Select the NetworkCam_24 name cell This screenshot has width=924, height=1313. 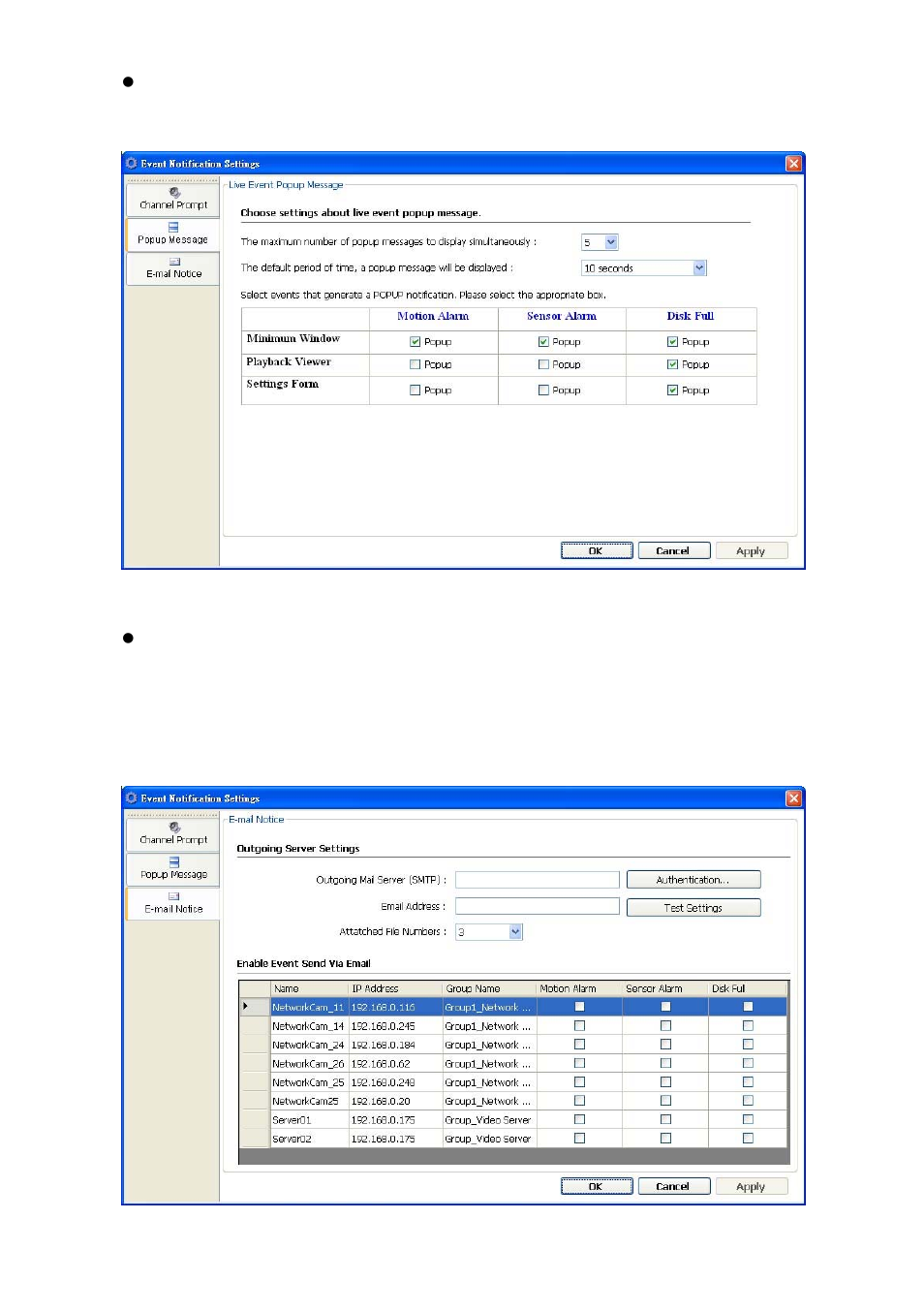(309, 1045)
